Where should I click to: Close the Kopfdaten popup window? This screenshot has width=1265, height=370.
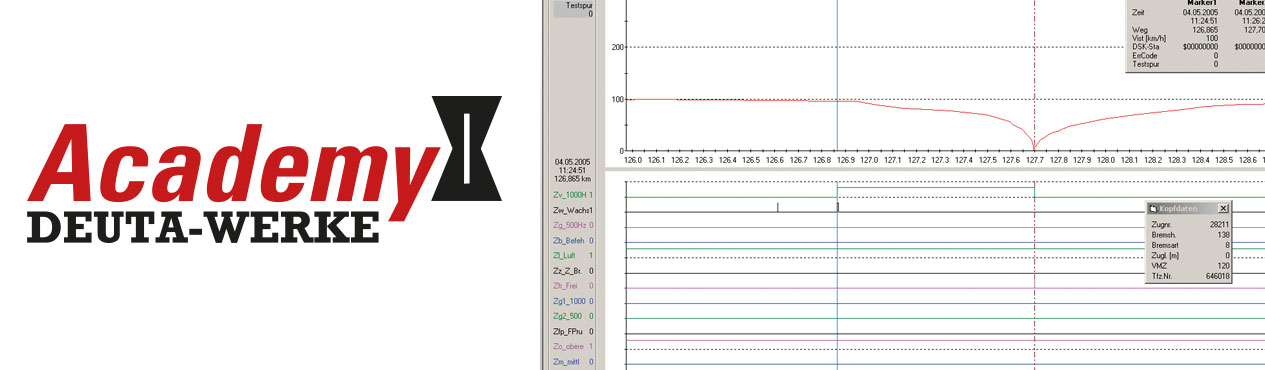pos(1224,207)
